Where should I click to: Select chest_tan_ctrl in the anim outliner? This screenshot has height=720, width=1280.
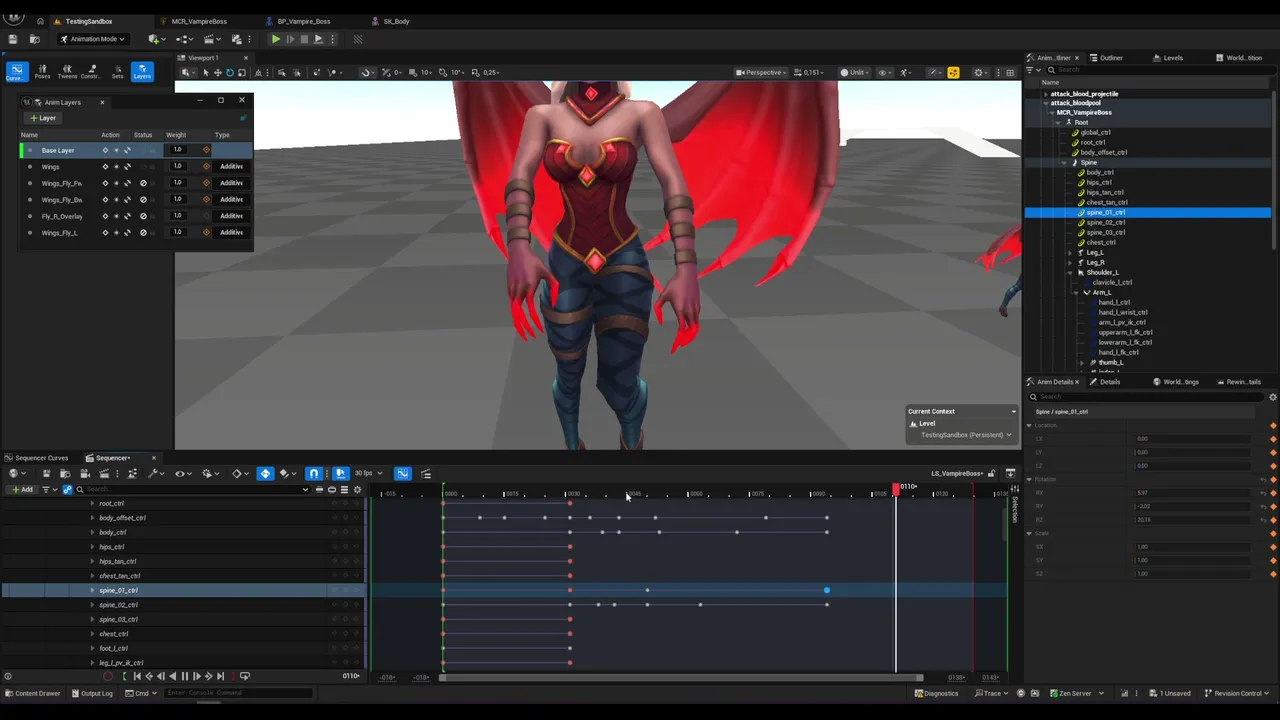pyautogui.click(x=1107, y=203)
